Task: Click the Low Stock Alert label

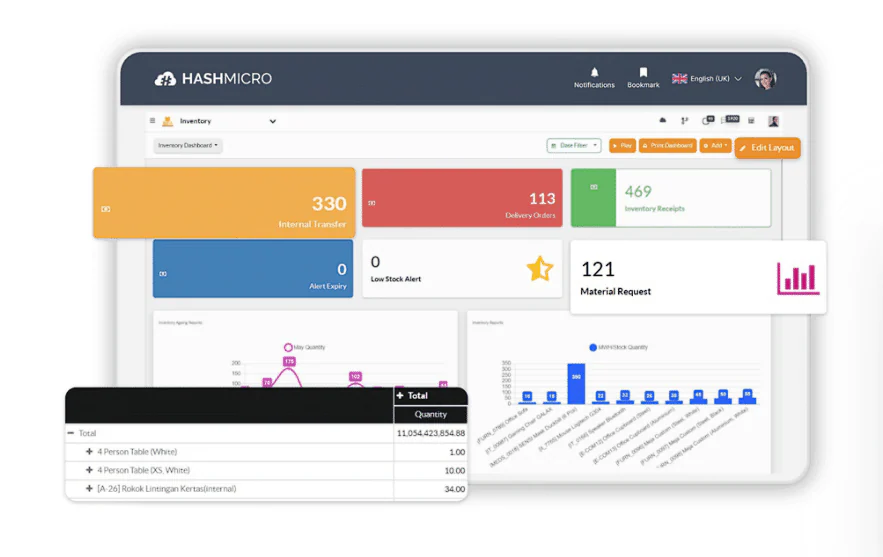Action: [395, 279]
